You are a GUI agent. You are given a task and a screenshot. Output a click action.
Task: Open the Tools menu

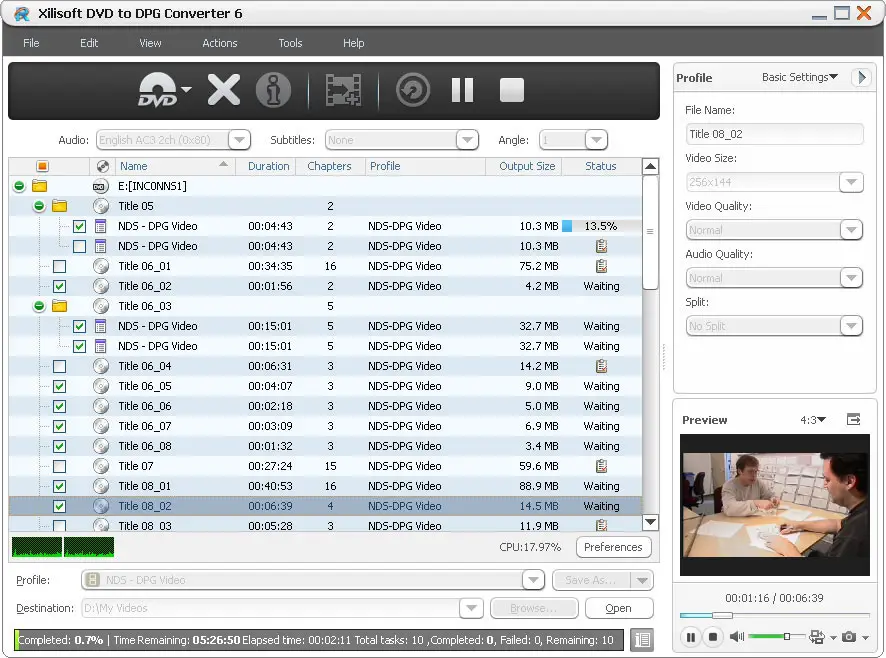(290, 43)
